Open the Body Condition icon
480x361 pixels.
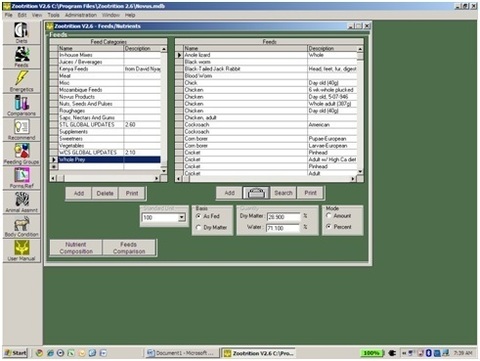tap(21, 226)
